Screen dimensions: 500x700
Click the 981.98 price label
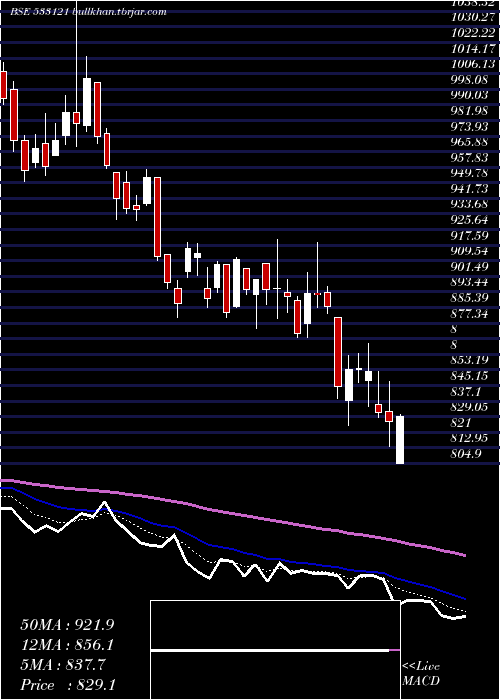pos(471,111)
